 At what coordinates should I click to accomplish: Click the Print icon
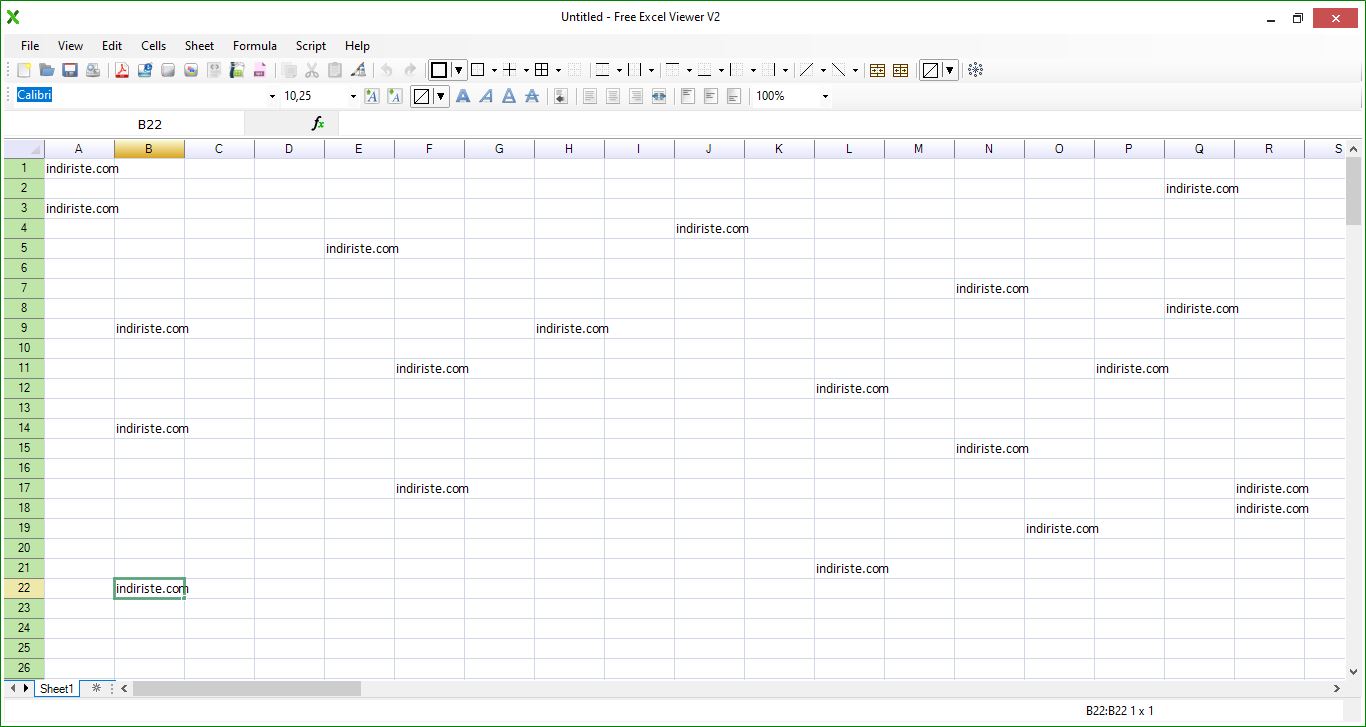[x=93, y=70]
